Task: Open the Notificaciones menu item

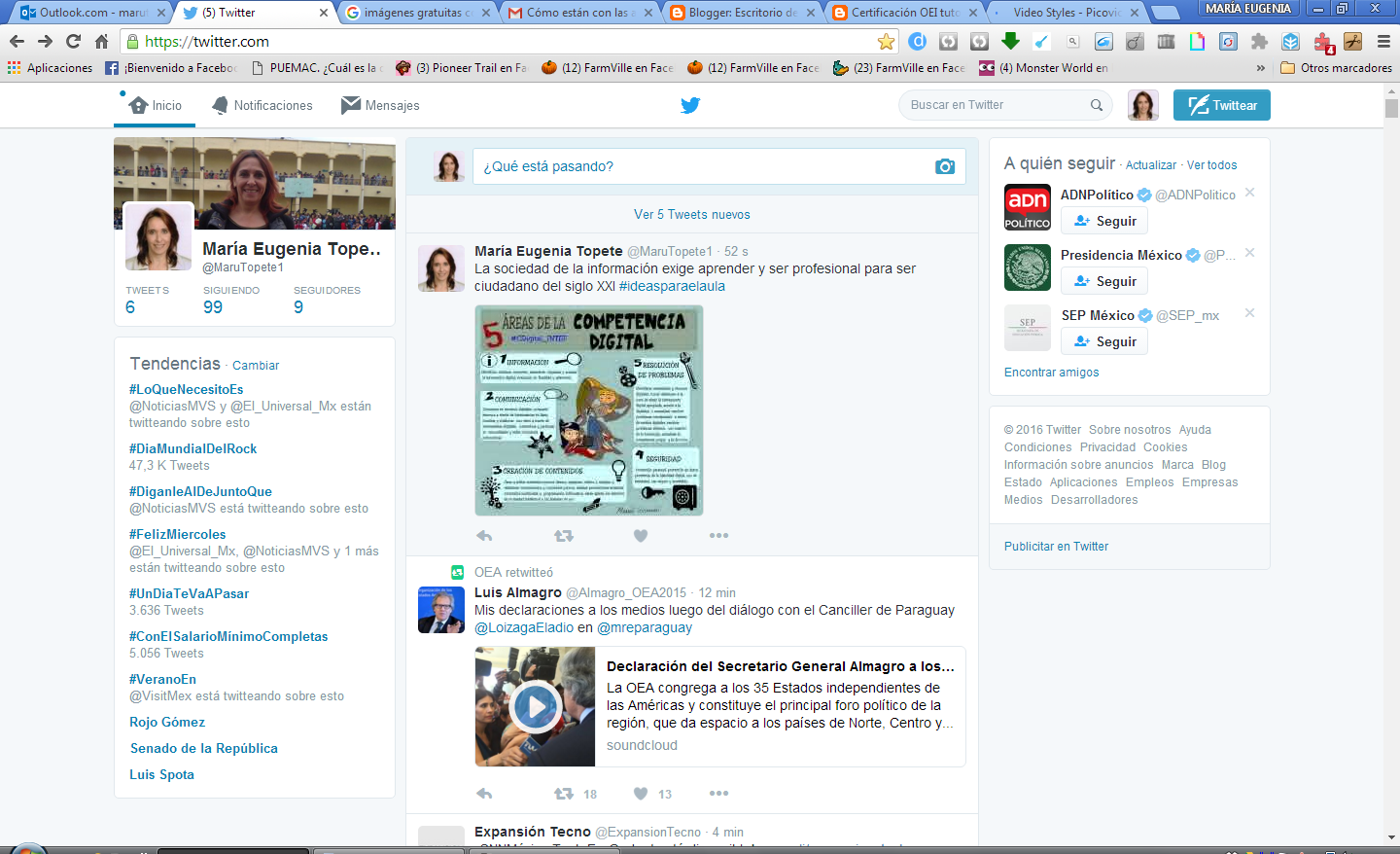Action: (x=262, y=105)
